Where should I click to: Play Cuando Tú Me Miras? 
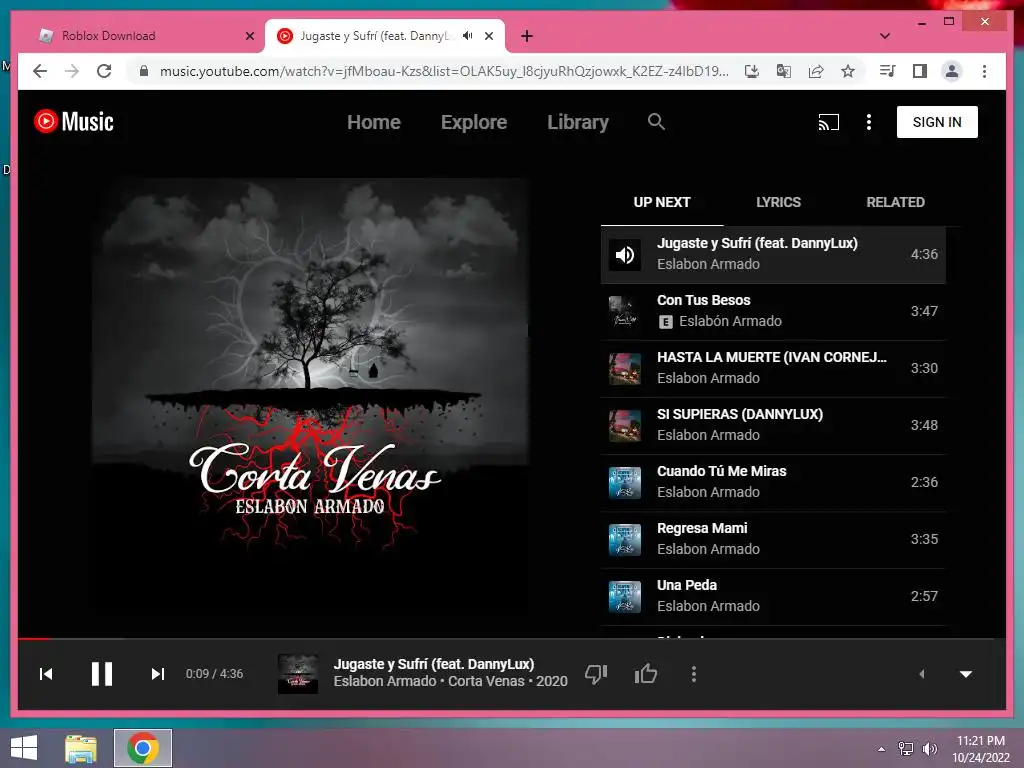point(773,482)
